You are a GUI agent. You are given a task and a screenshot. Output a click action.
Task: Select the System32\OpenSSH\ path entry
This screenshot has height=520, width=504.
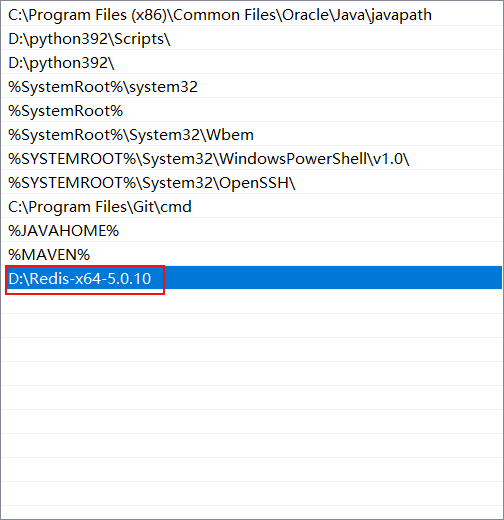point(252,183)
